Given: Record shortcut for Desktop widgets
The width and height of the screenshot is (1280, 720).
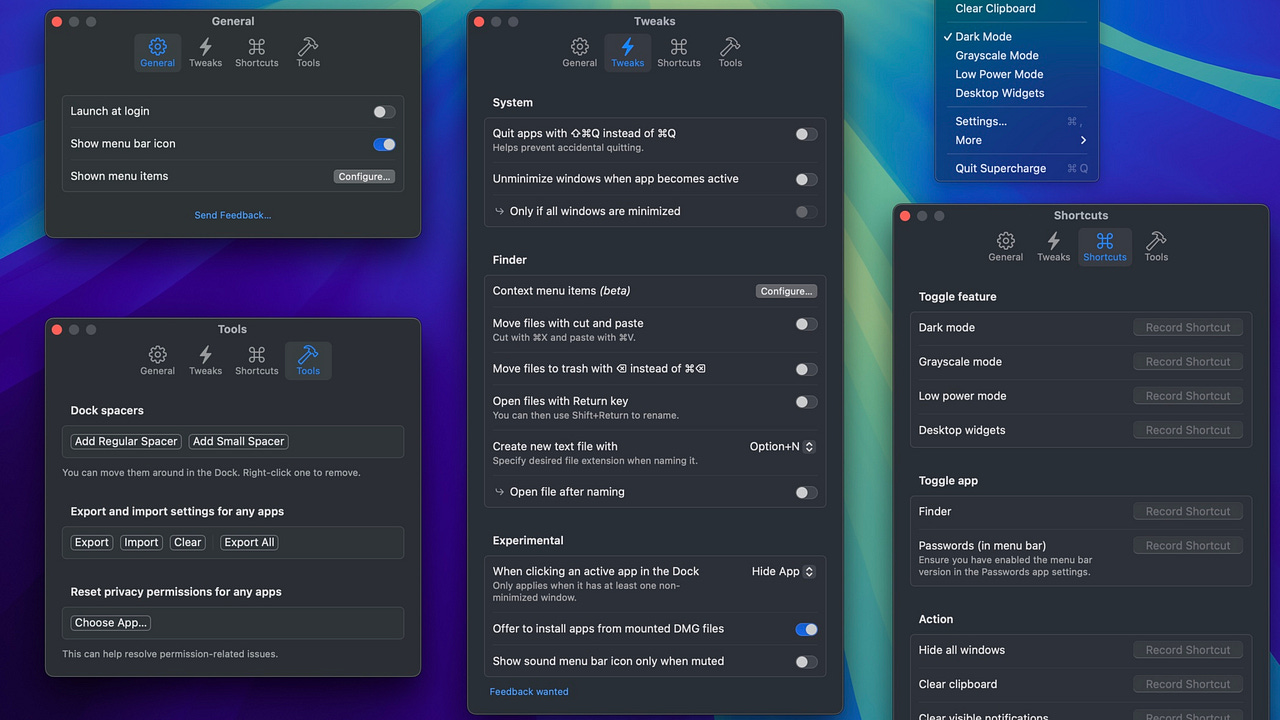Looking at the screenshot, I should 1188,430.
